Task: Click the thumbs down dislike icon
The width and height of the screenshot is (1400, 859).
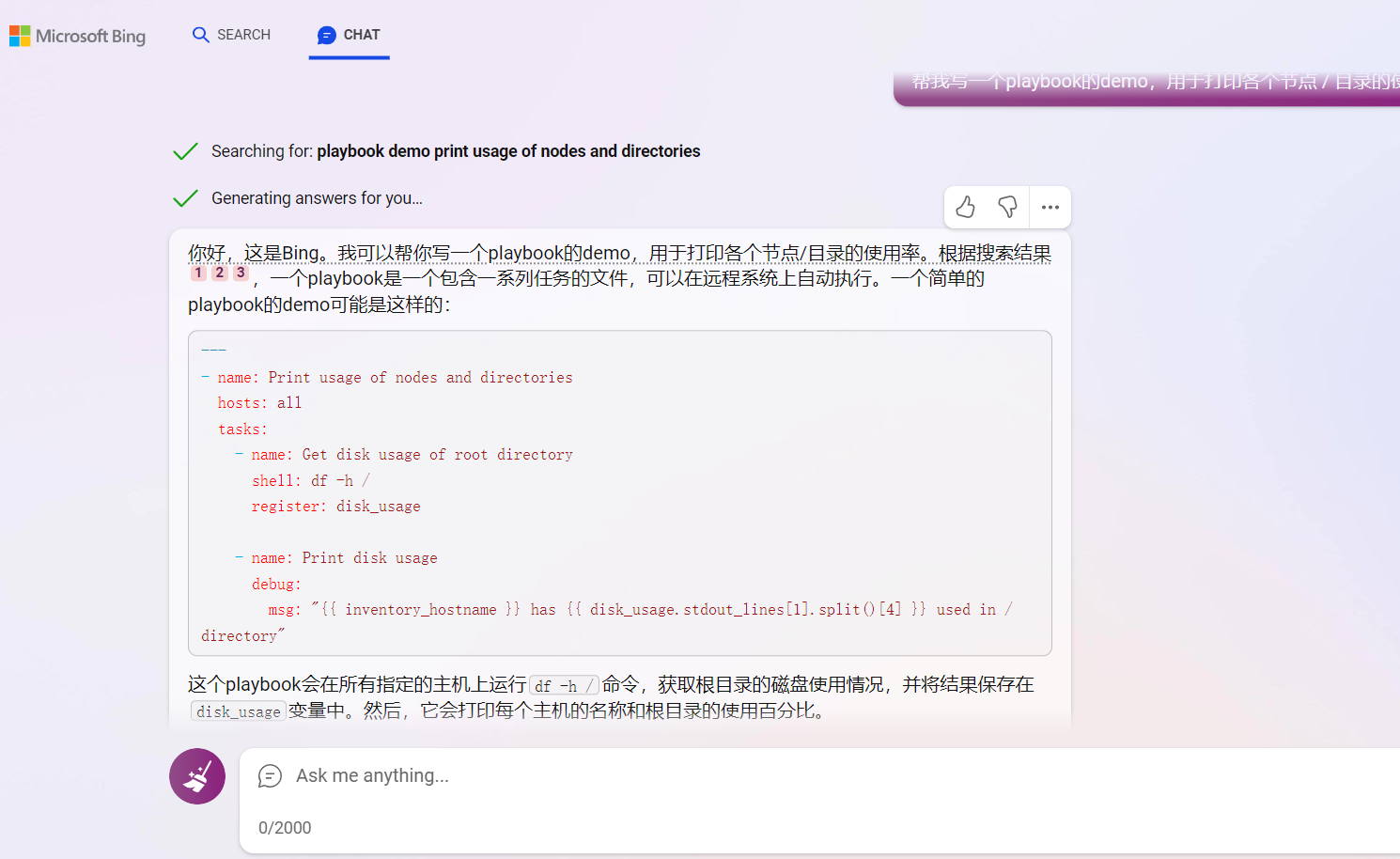Action: coord(1007,208)
